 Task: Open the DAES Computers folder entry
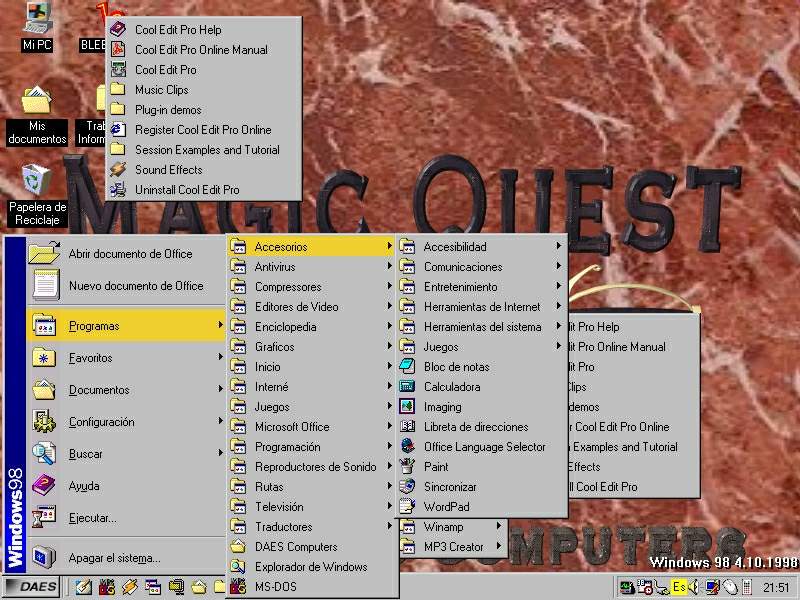(x=312, y=546)
